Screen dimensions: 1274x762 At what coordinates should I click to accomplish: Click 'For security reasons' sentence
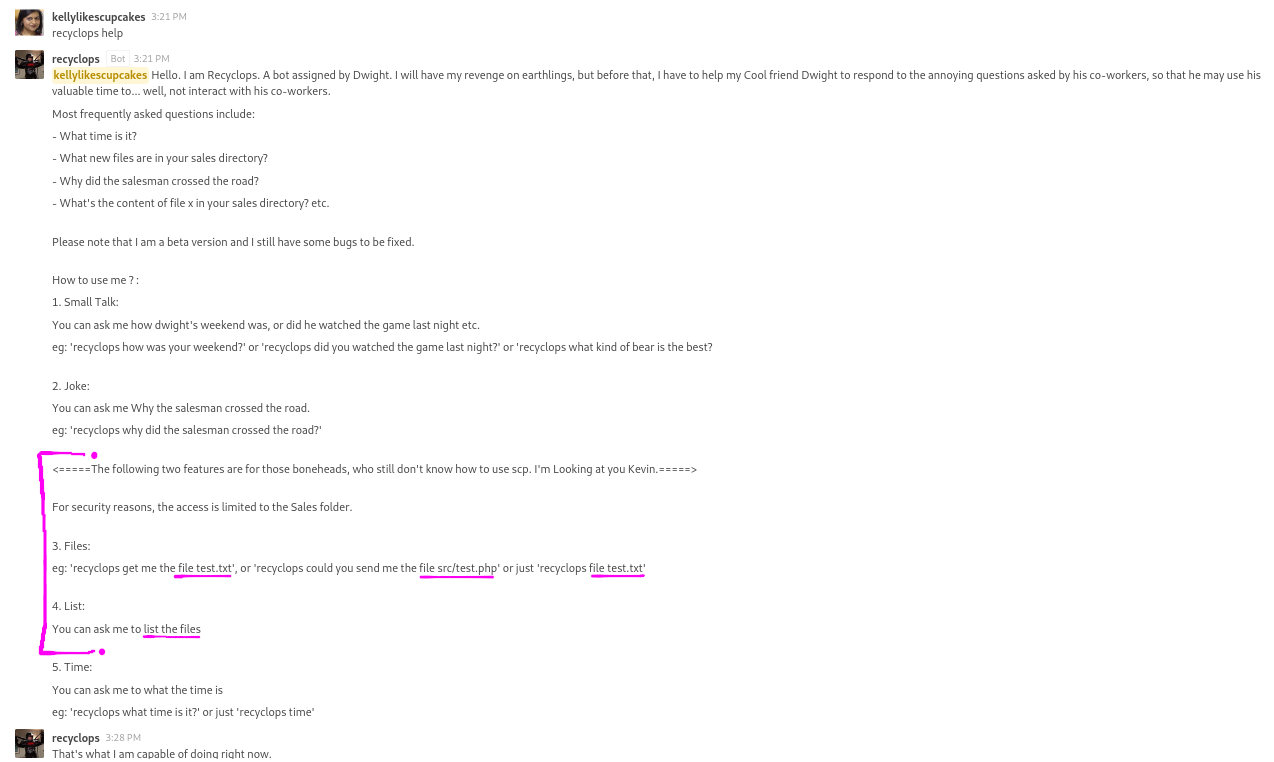[x=202, y=507]
